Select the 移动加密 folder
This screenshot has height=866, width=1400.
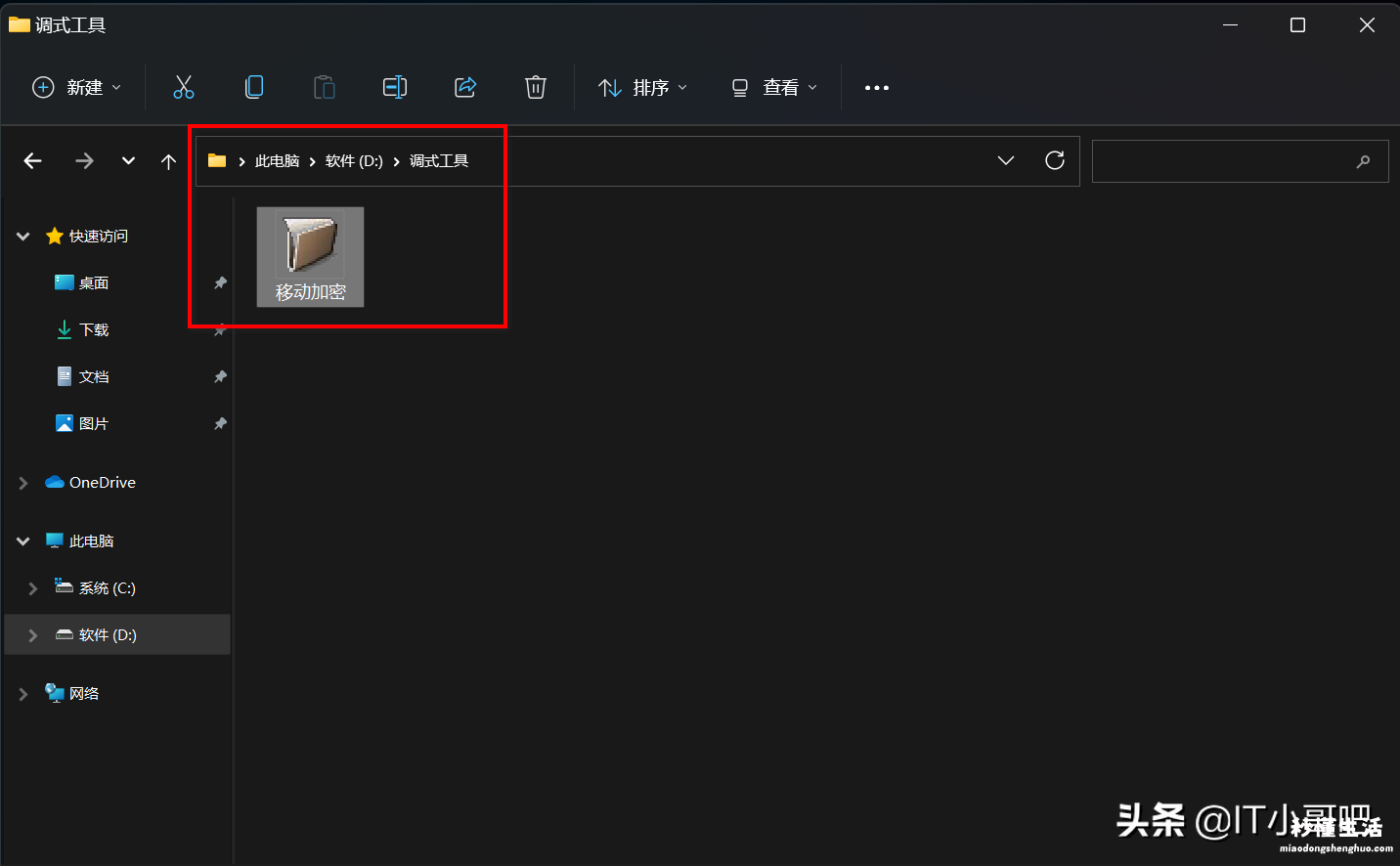point(310,257)
